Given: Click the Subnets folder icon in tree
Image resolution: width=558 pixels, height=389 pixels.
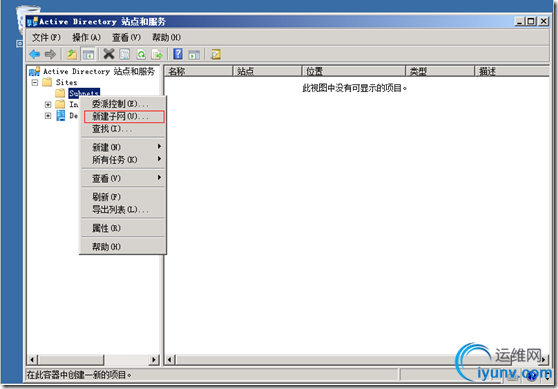Looking at the screenshot, I should point(60,93).
